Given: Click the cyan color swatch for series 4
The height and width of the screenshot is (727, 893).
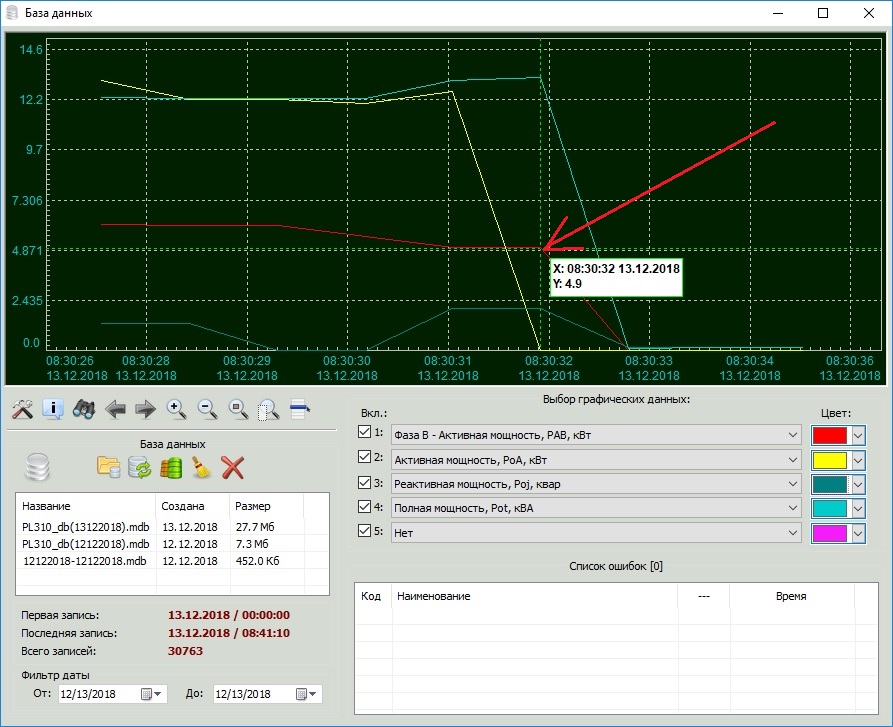Looking at the screenshot, I should pos(830,508).
